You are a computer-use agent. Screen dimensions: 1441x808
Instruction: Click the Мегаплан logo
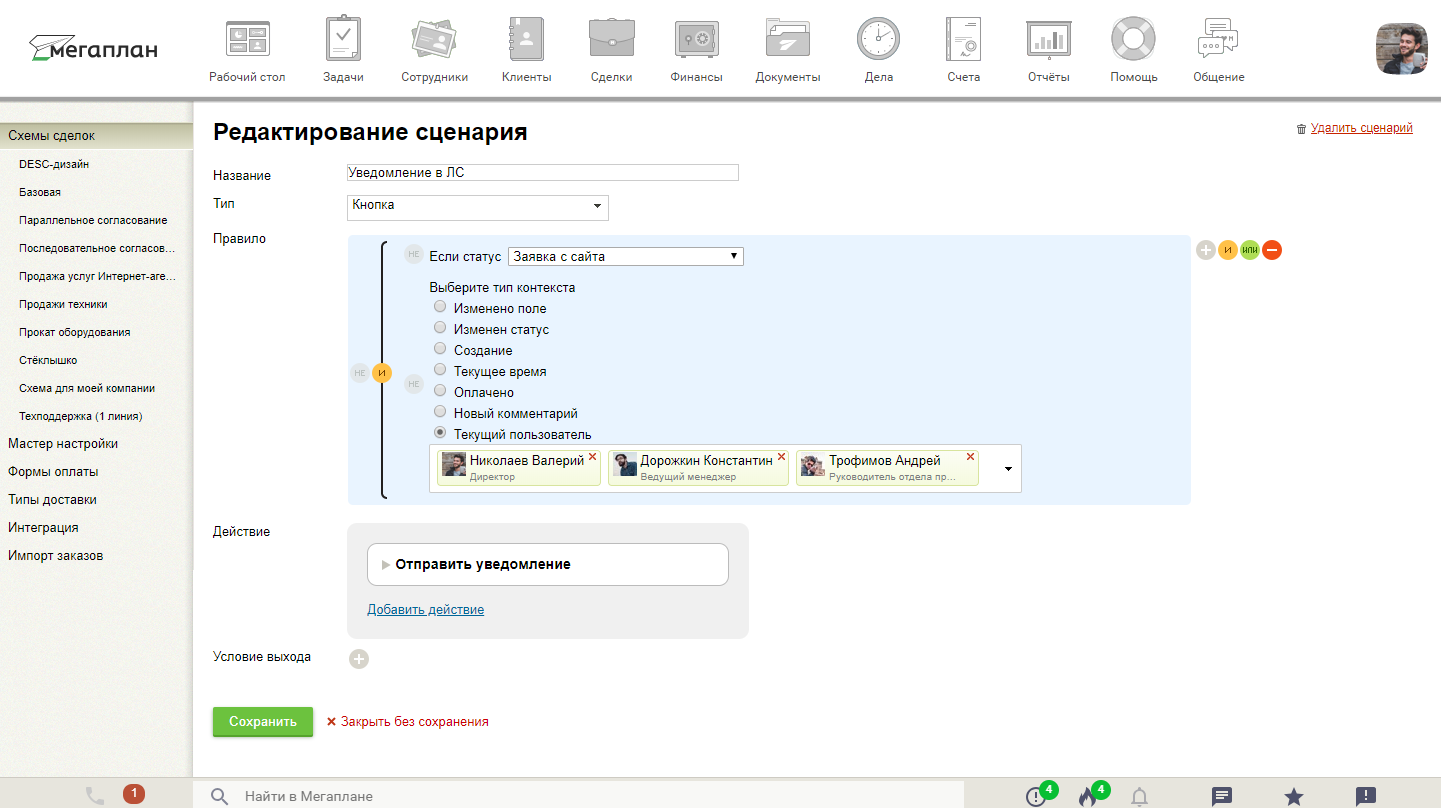[x=92, y=47]
